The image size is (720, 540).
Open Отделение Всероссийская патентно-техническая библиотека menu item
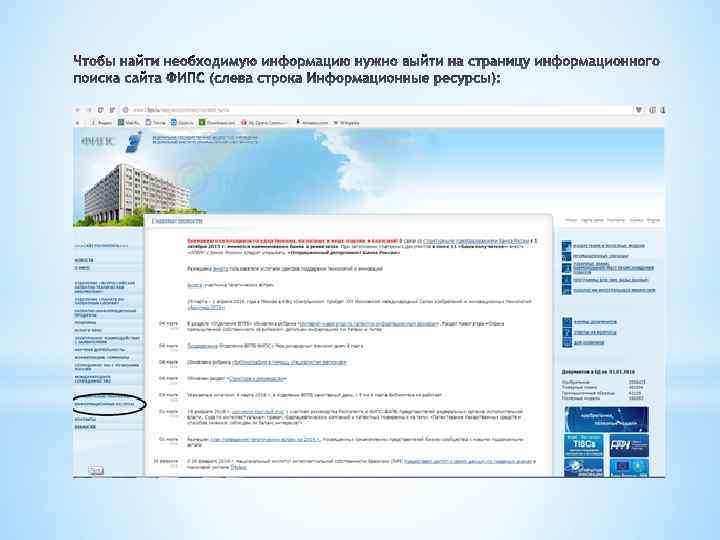coord(105,287)
